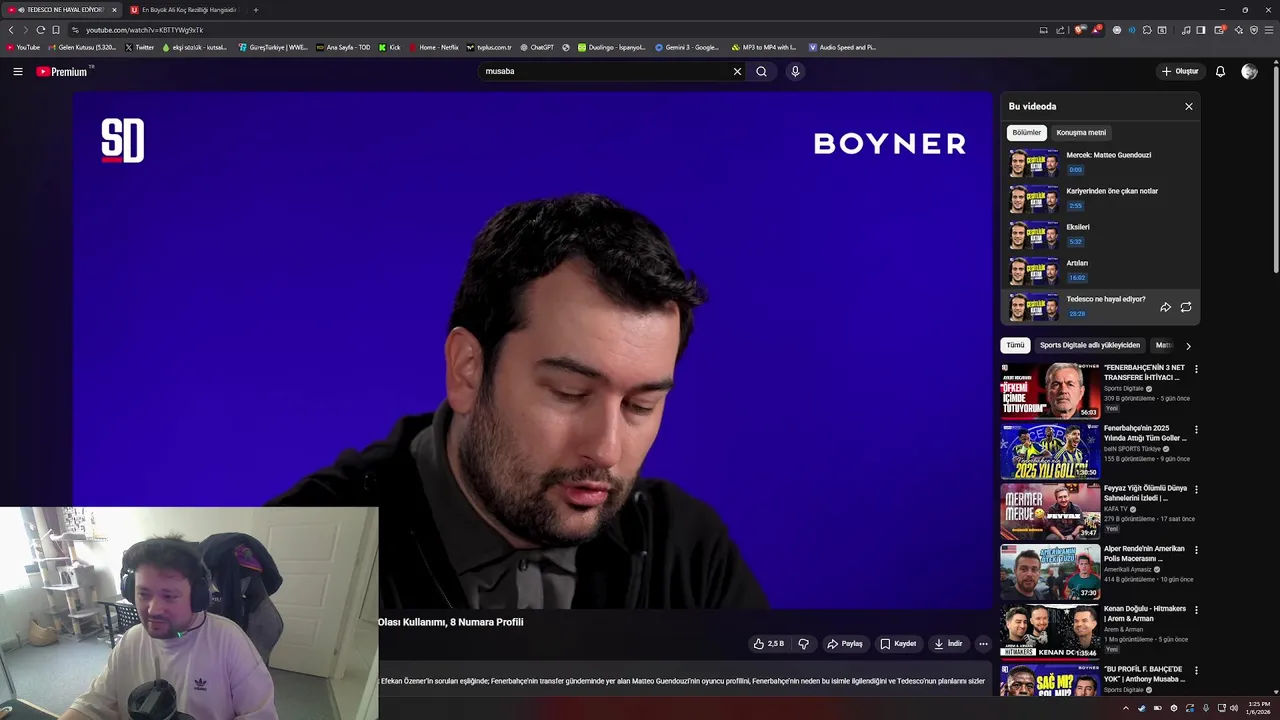This screenshot has width=1280, height=720.
Task: Open options for 'FENERBAHÇE'NİN 3 NET TRANSFERE' video
Action: 1196,369
